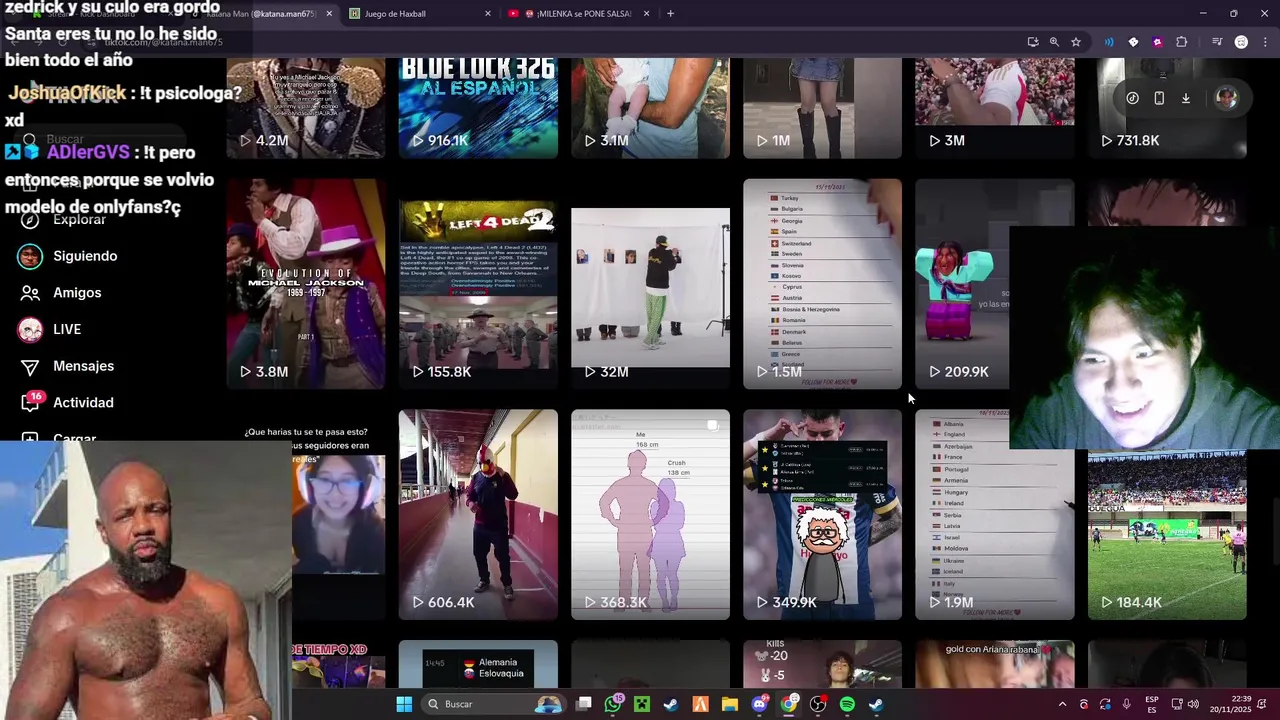Open the 1.5M views country list video

tap(822, 284)
